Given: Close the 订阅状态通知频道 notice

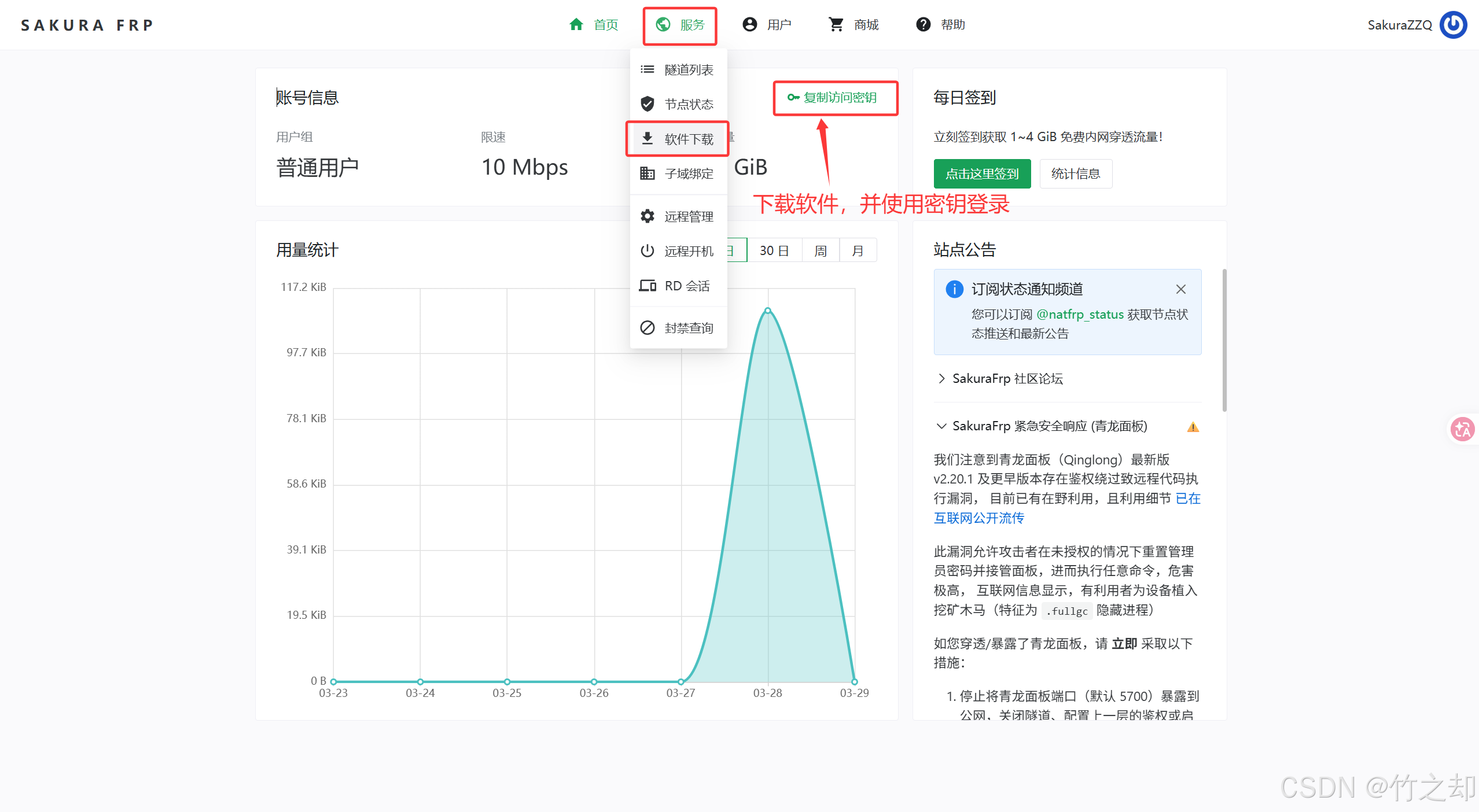Looking at the screenshot, I should tap(1180, 289).
